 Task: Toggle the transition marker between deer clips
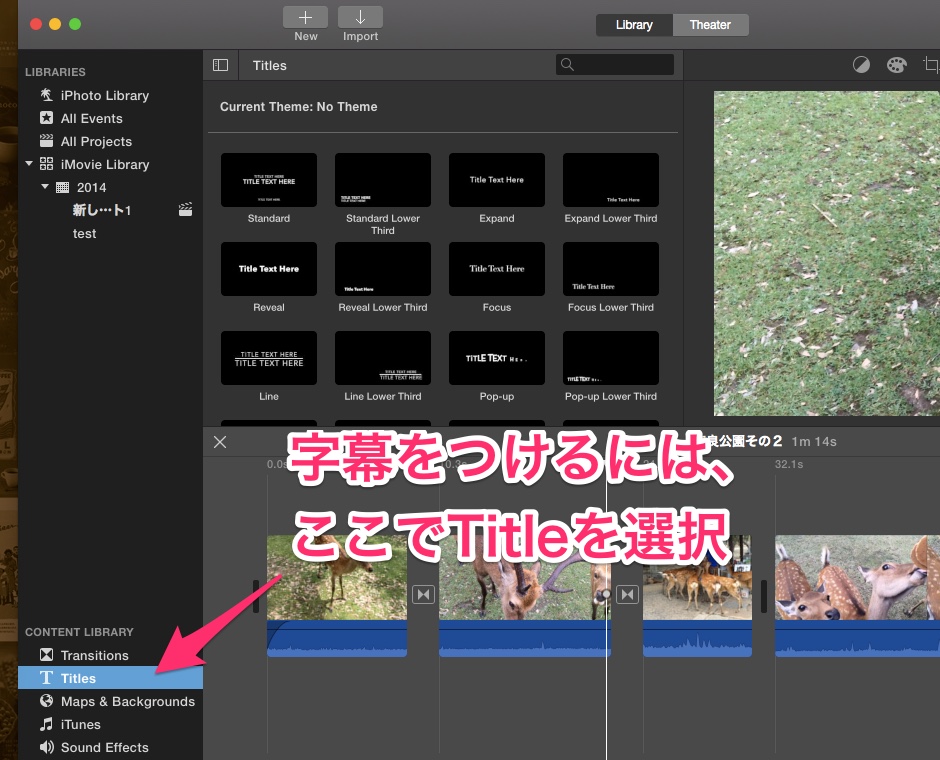tap(423, 593)
